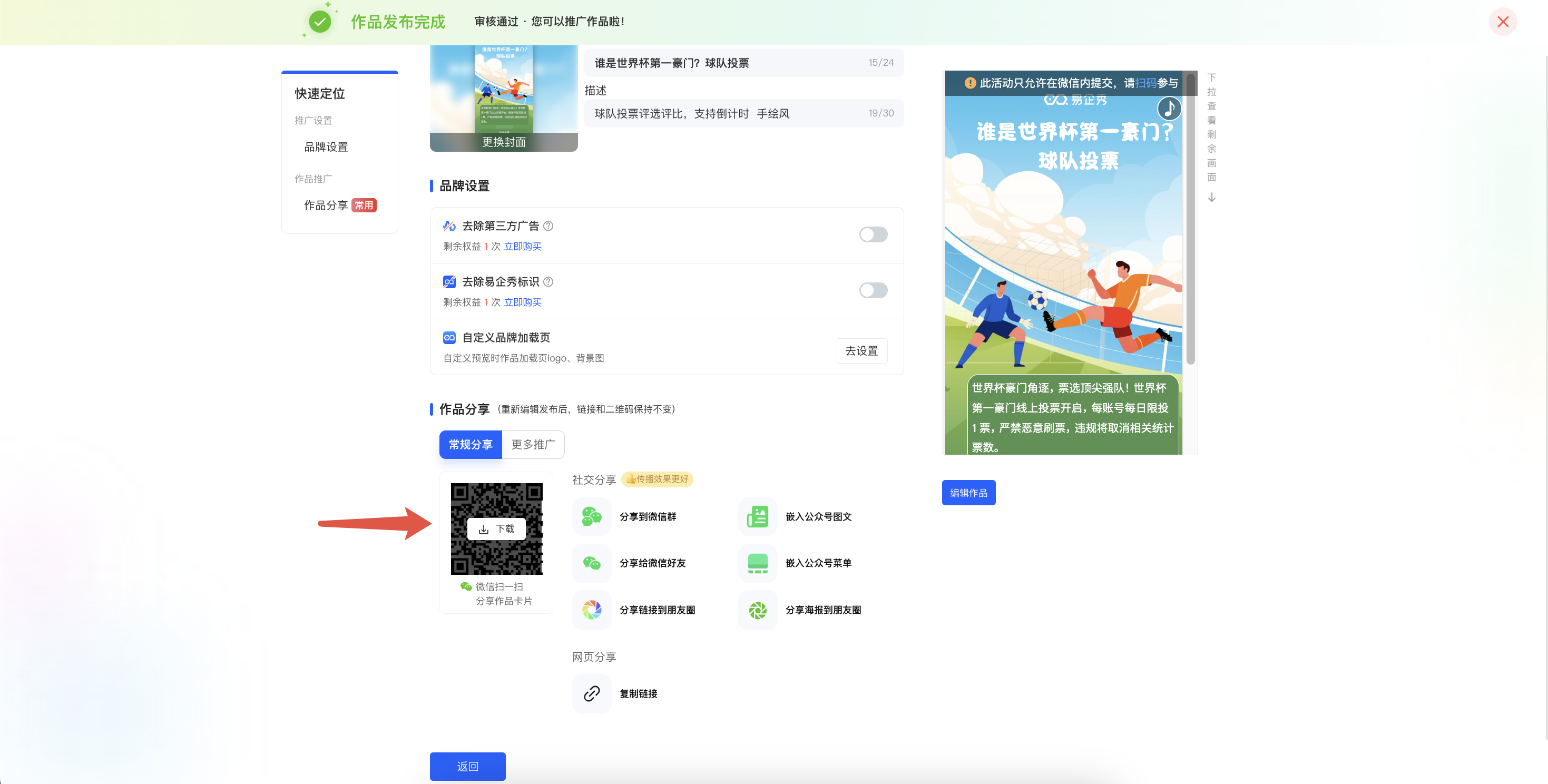This screenshot has width=1548, height=784.
Task: Click 分享海报到朋友圈 label
Action: pyautogui.click(x=824, y=610)
